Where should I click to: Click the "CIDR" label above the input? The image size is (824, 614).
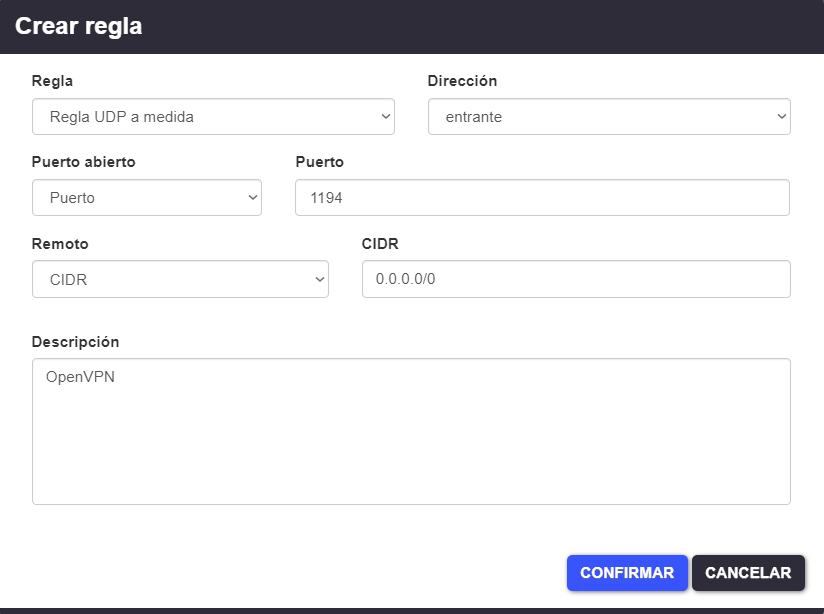(380, 244)
